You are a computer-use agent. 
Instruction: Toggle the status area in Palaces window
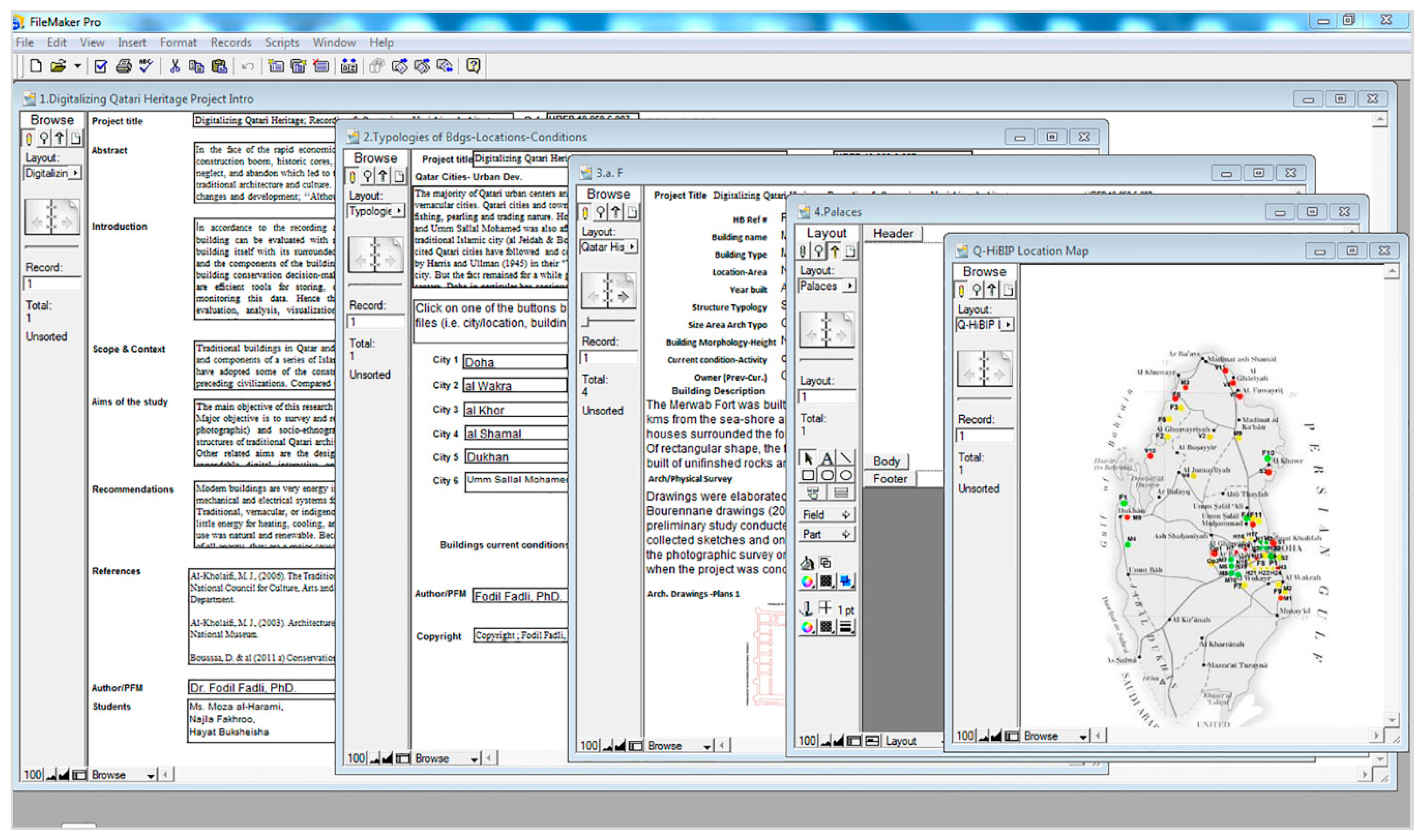(854, 741)
